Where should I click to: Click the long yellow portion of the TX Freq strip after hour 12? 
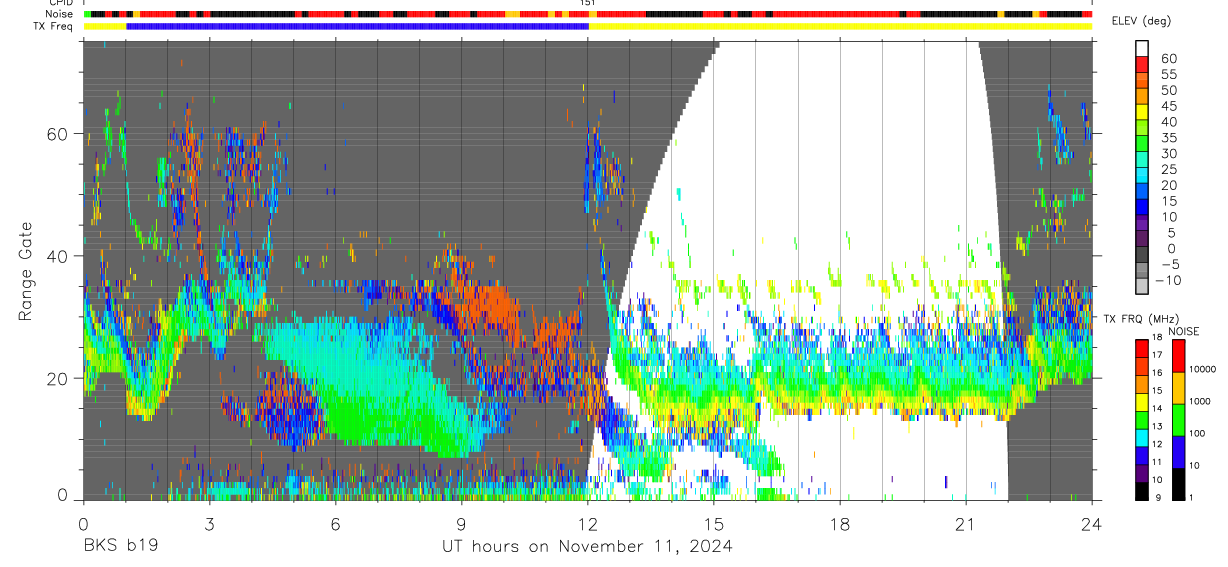pos(841,26)
